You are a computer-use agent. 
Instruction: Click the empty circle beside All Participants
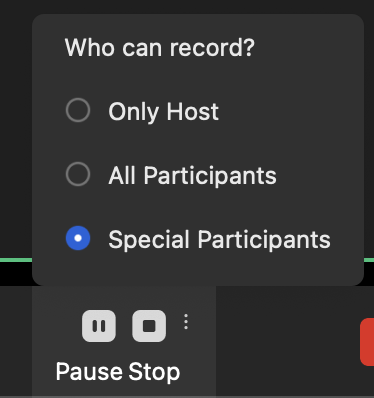click(x=78, y=174)
